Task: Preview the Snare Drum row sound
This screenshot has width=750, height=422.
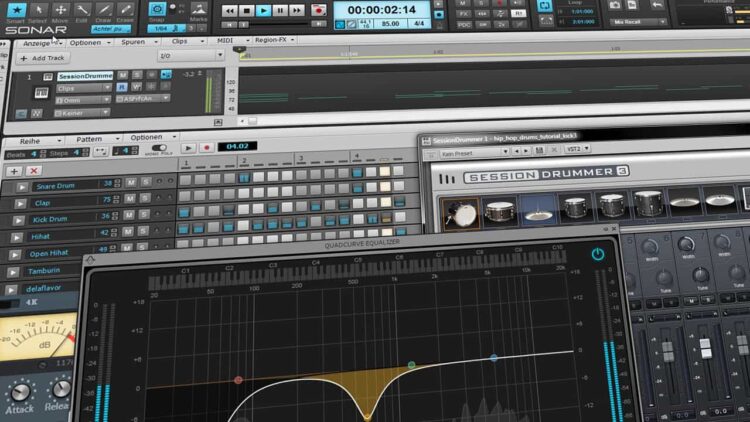Action: (20, 184)
